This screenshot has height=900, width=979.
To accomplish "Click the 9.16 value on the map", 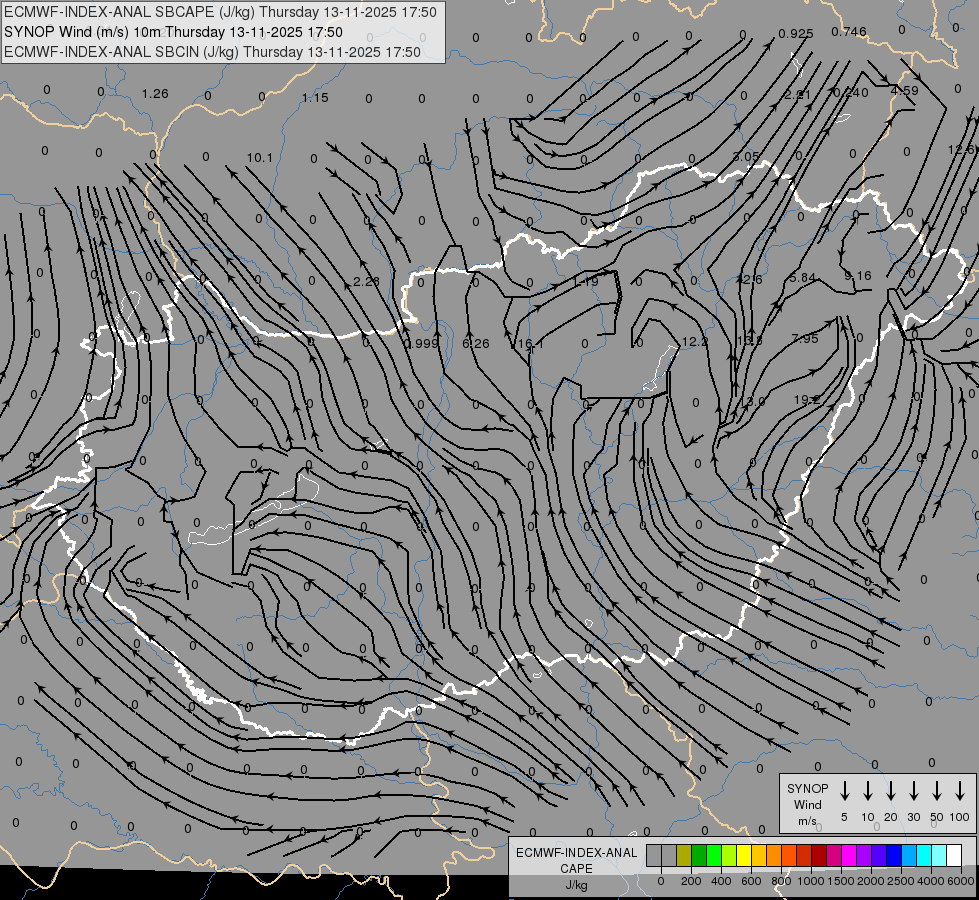I will [x=857, y=275].
